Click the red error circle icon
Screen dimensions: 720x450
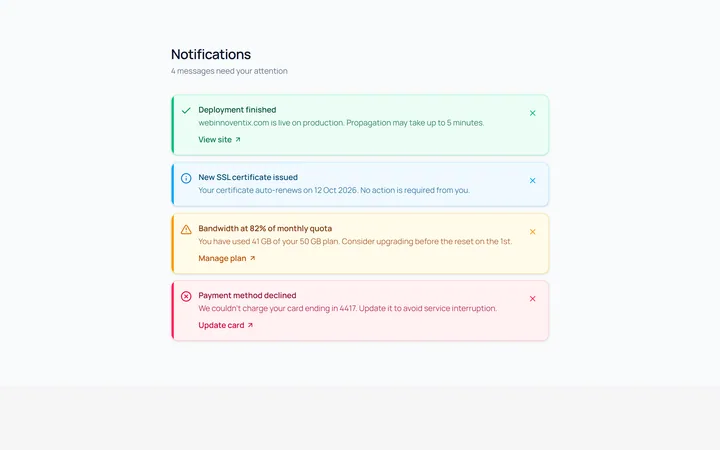click(x=186, y=296)
